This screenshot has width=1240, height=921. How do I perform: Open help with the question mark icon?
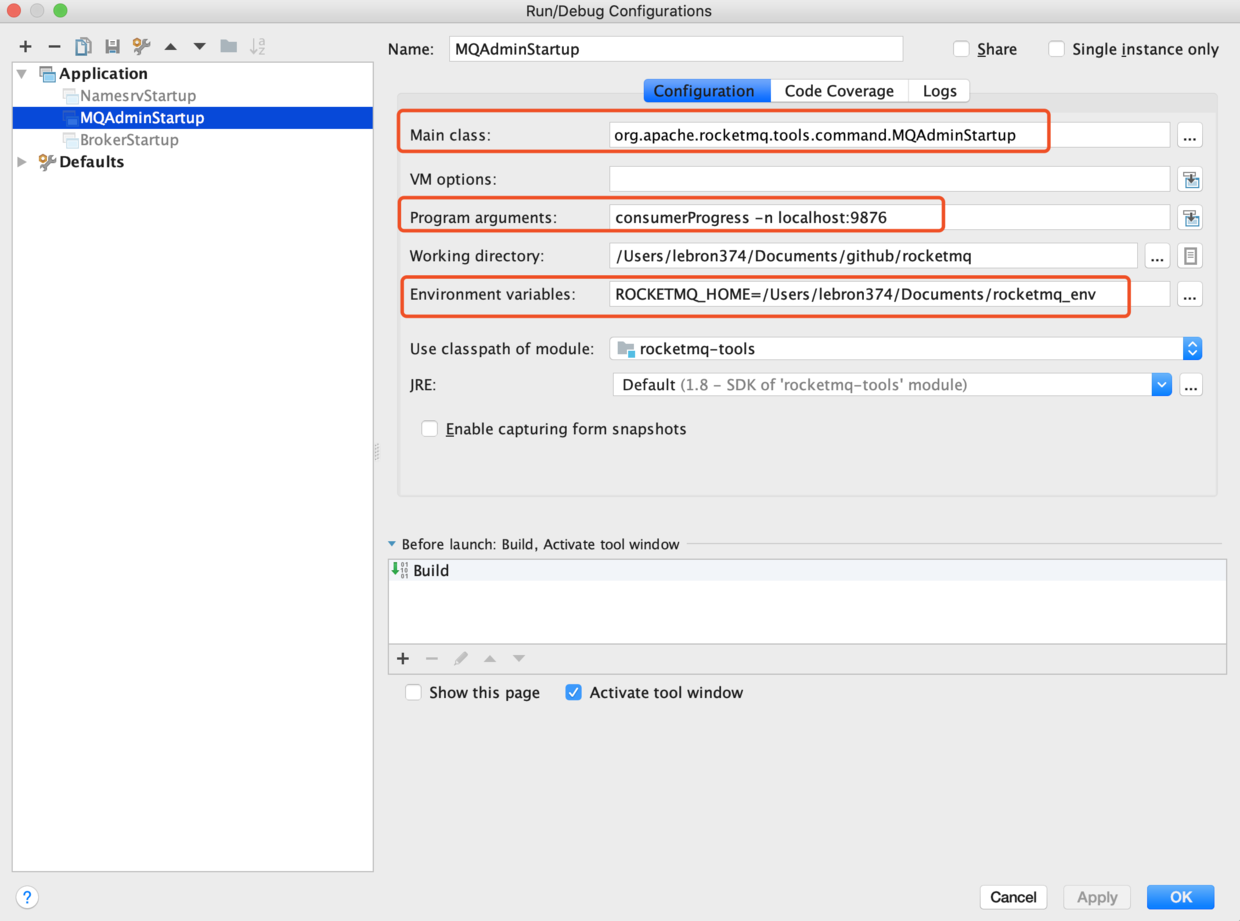pyautogui.click(x=27, y=897)
